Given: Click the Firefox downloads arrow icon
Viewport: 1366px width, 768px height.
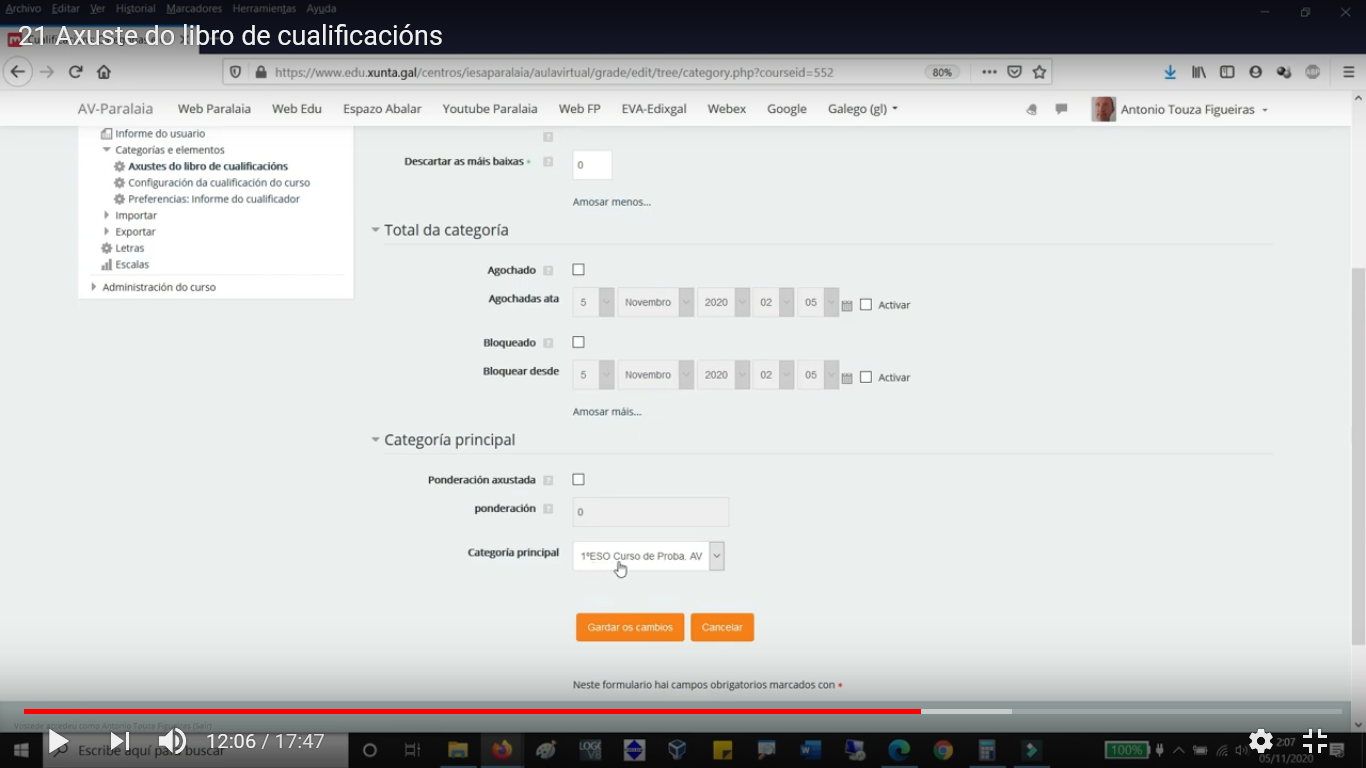Looking at the screenshot, I should click(x=1170, y=72).
